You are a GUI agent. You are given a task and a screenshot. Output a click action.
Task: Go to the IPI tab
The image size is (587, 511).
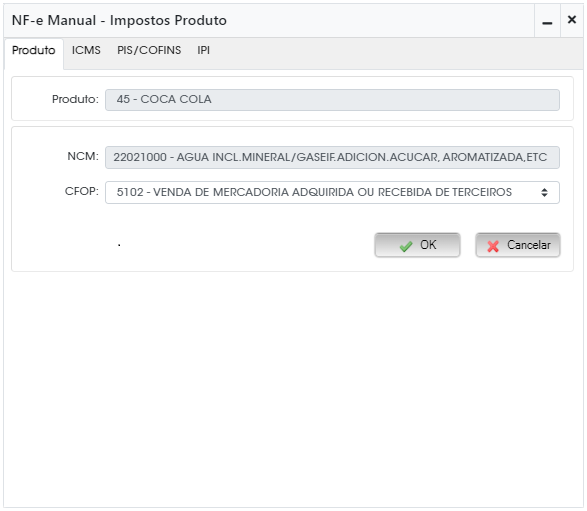[x=203, y=50]
